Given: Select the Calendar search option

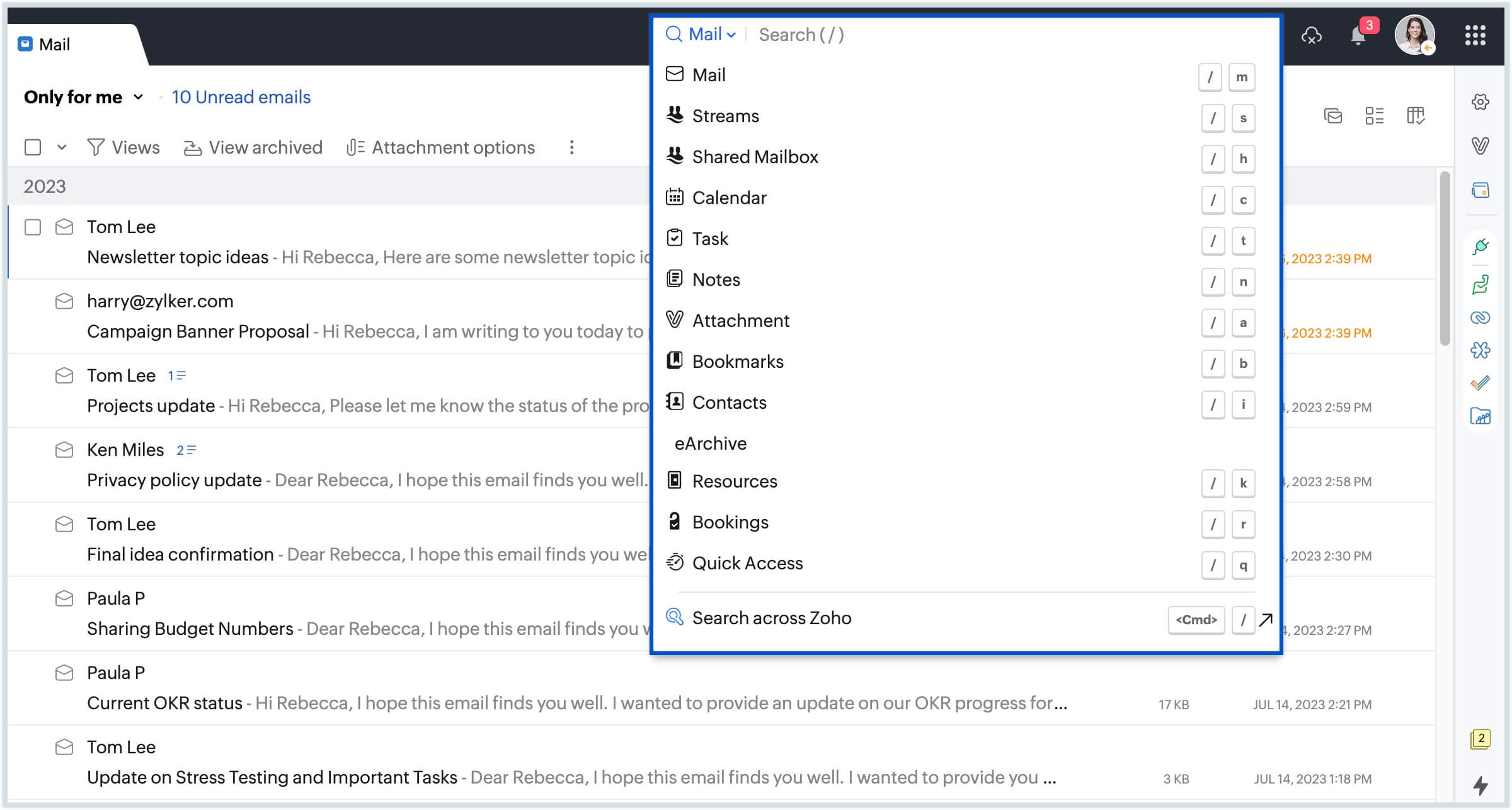Looking at the screenshot, I should [729, 198].
